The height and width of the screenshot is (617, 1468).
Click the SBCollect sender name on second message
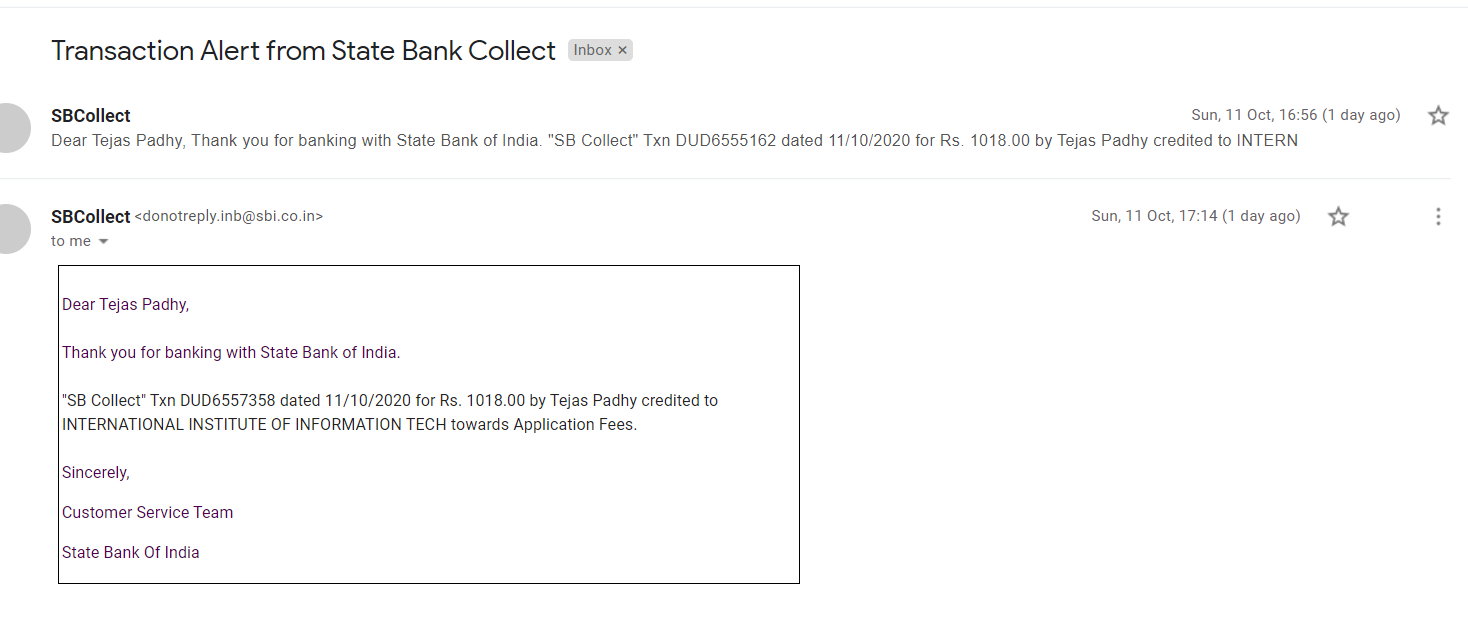(x=91, y=217)
